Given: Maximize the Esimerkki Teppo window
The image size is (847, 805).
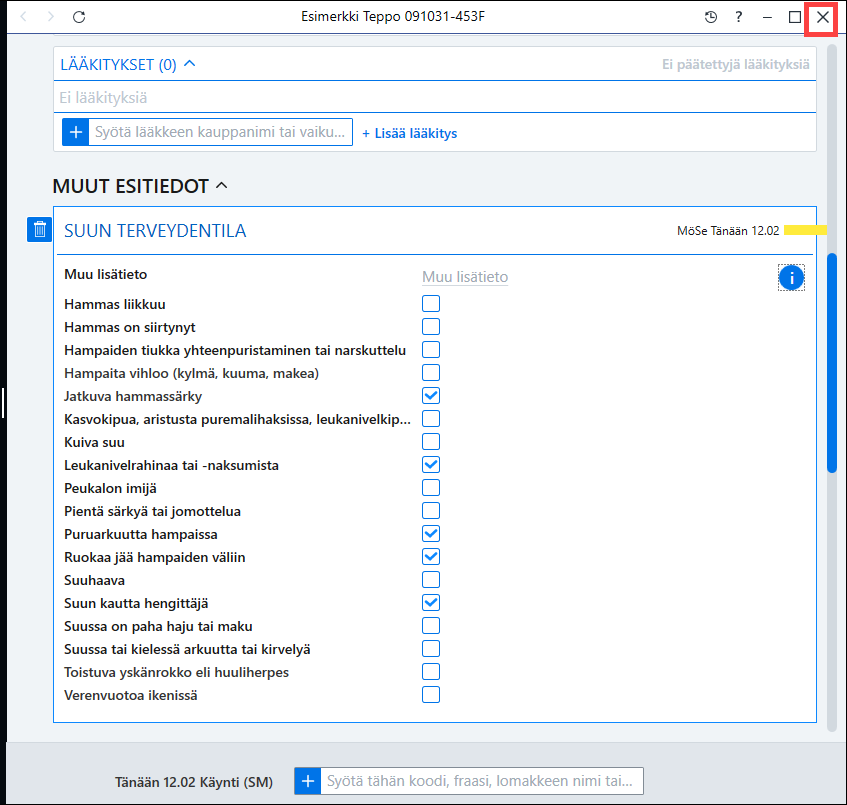Looking at the screenshot, I should click(x=795, y=17).
